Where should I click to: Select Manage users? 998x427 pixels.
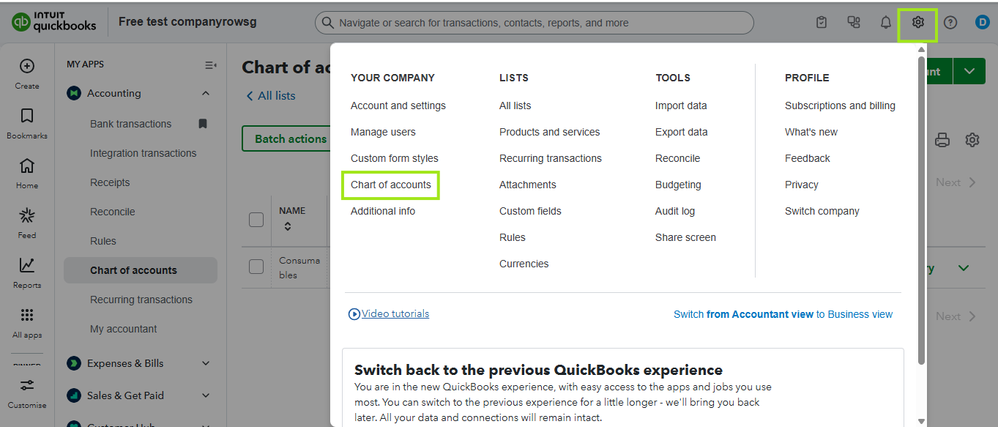click(x=383, y=132)
